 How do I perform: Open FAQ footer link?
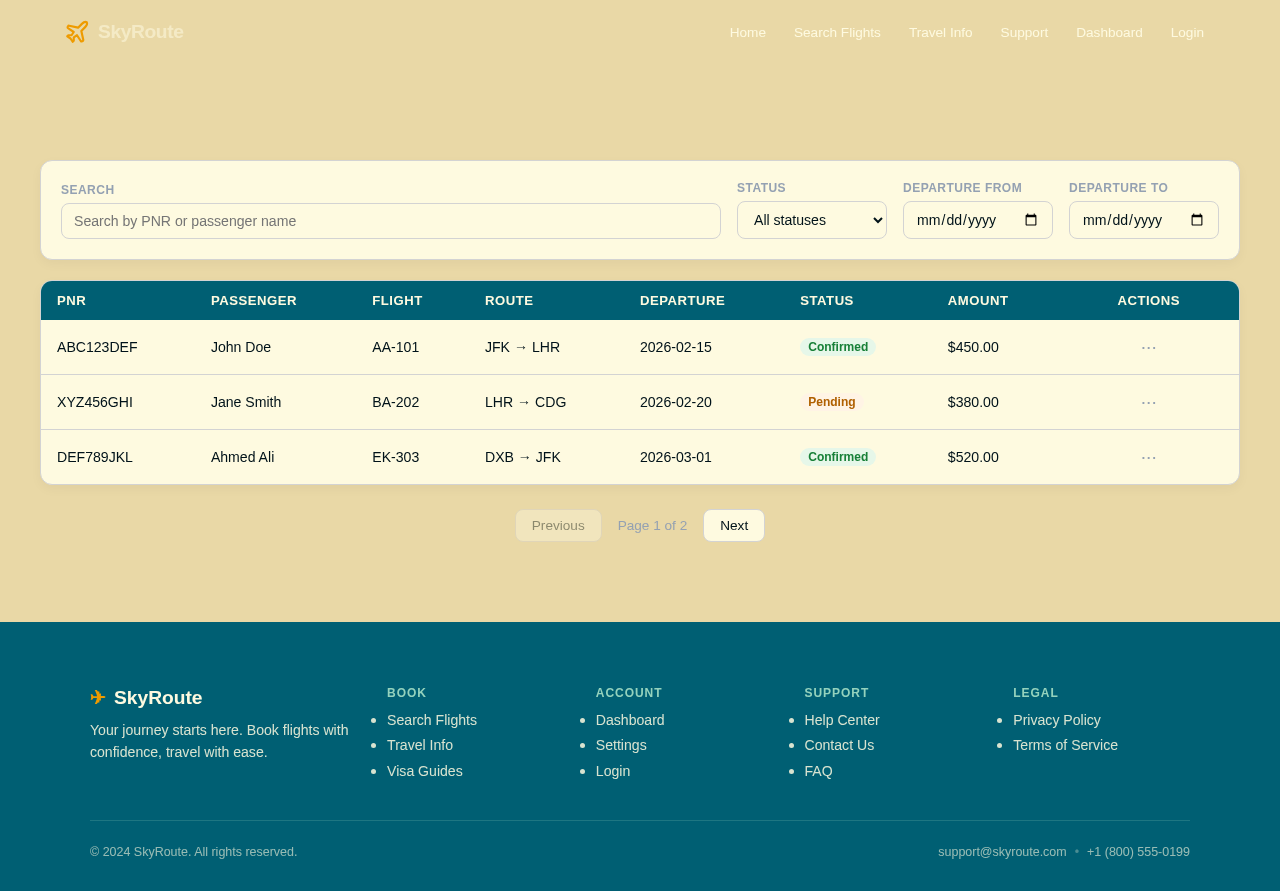[x=818, y=771]
